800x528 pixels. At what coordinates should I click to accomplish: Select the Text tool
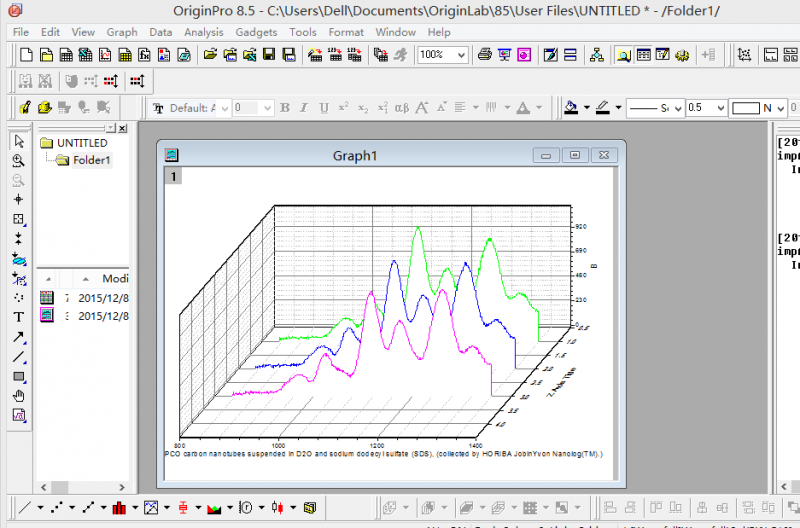click(x=19, y=317)
